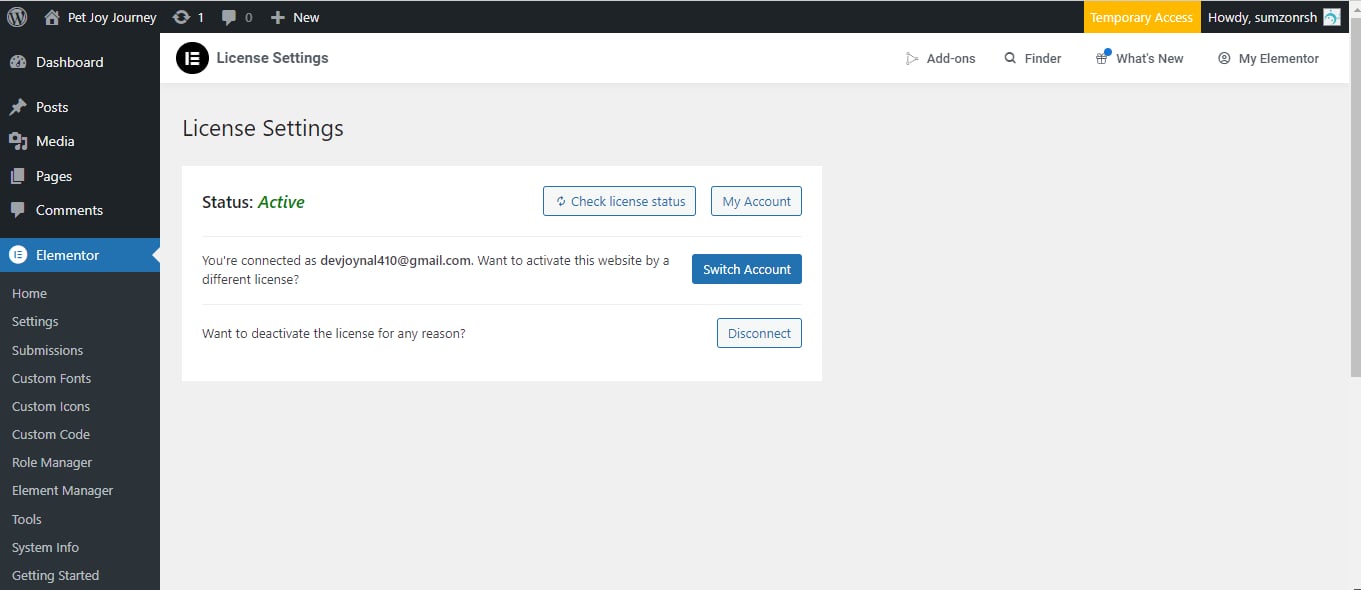This screenshot has width=1361, height=590.
Task: Open the updates icon showing 1
Action: click(x=181, y=17)
